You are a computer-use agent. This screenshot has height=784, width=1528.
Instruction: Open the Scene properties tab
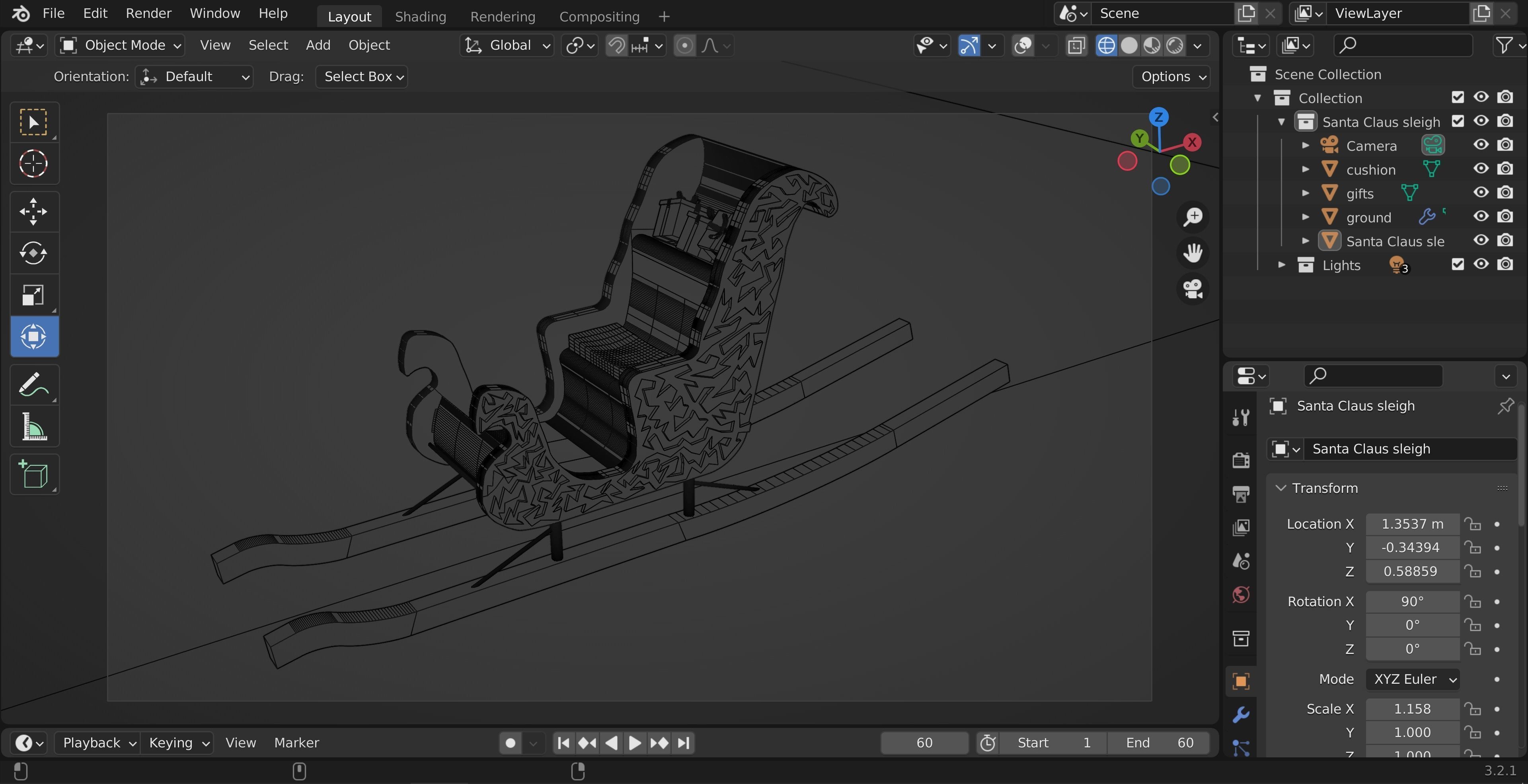click(1241, 560)
